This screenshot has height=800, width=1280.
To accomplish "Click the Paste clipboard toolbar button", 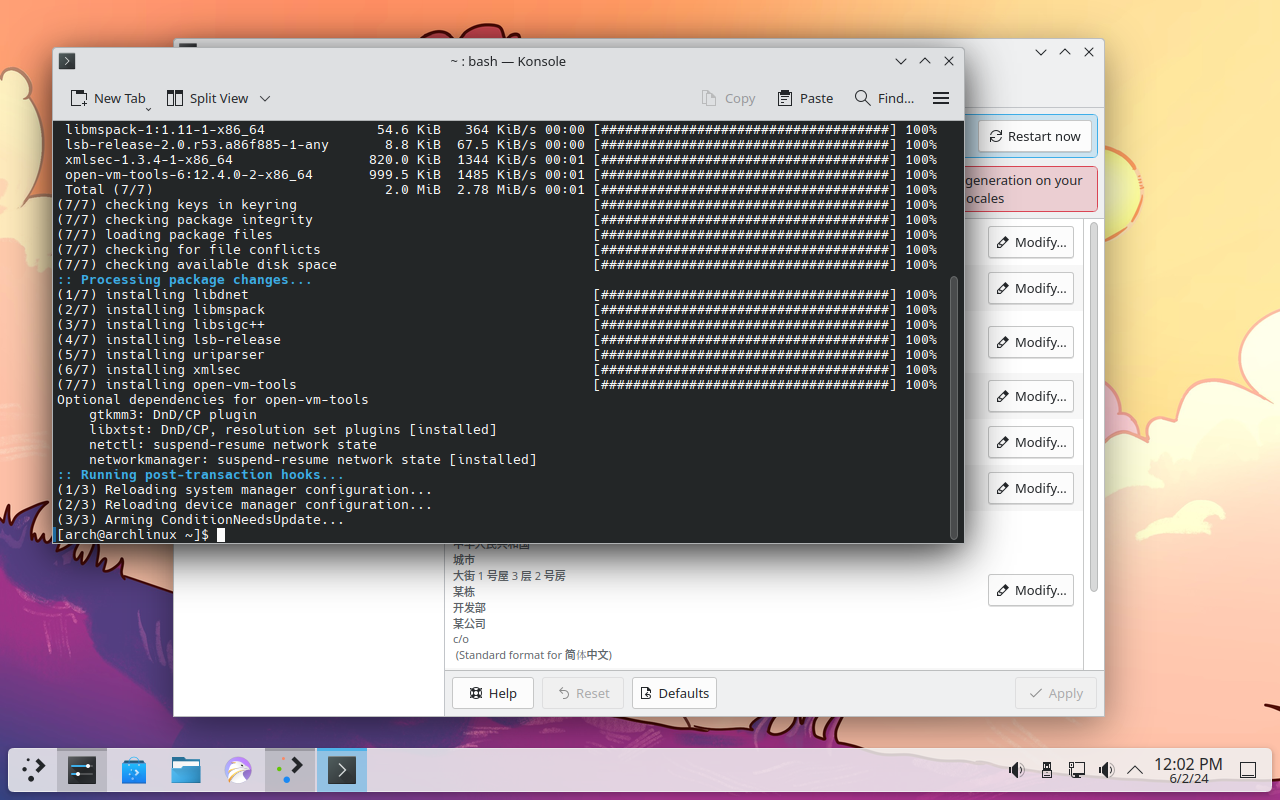I will click(x=805, y=98).
